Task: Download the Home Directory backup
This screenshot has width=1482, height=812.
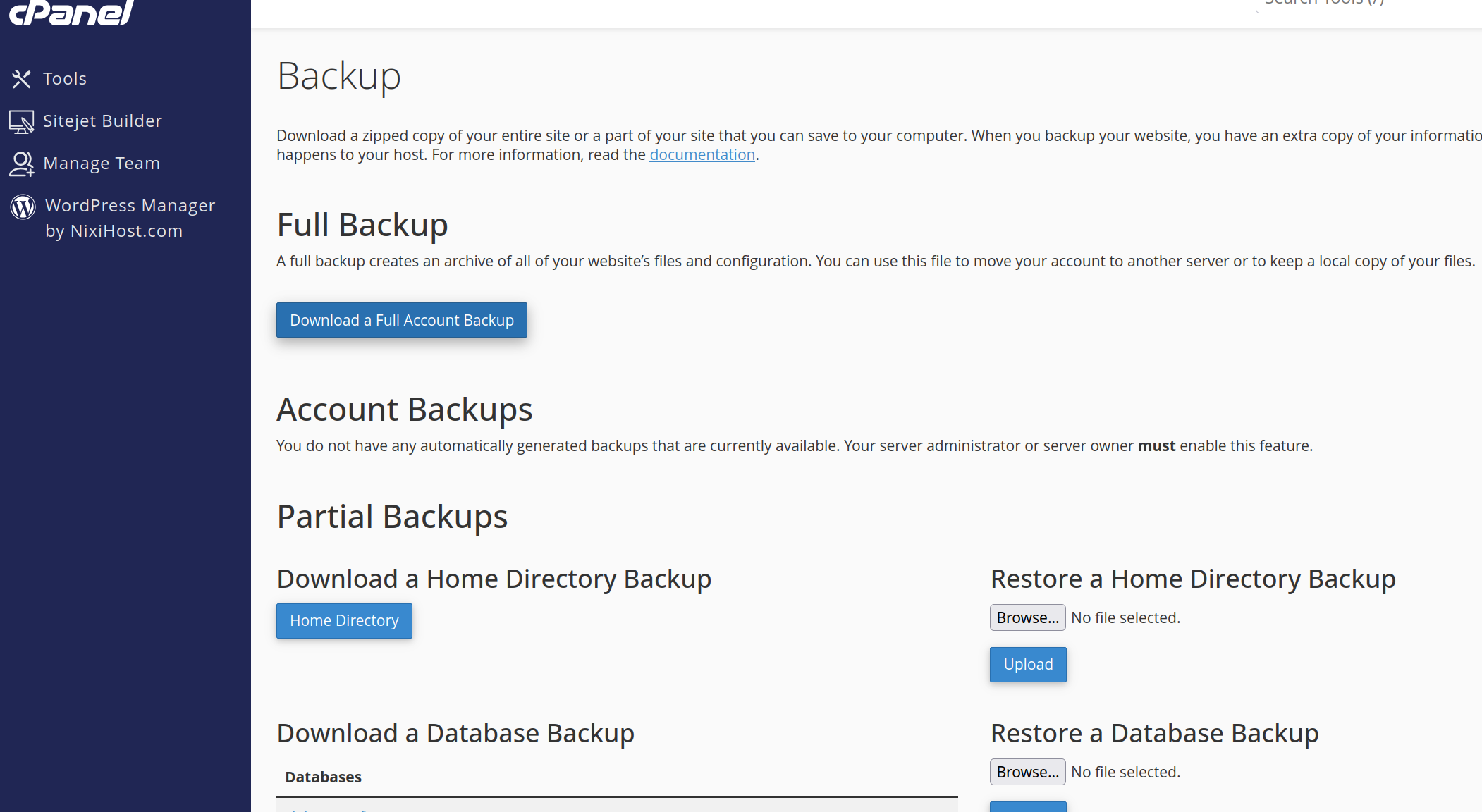Action: tap(344, 621)
